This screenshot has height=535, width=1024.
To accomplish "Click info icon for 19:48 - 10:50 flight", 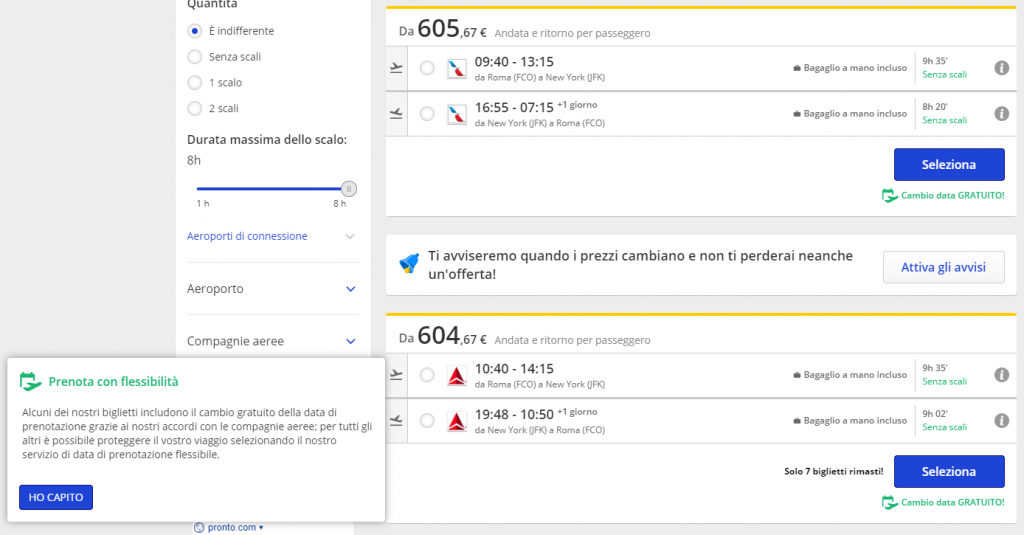I will [x=1001, y=420].
